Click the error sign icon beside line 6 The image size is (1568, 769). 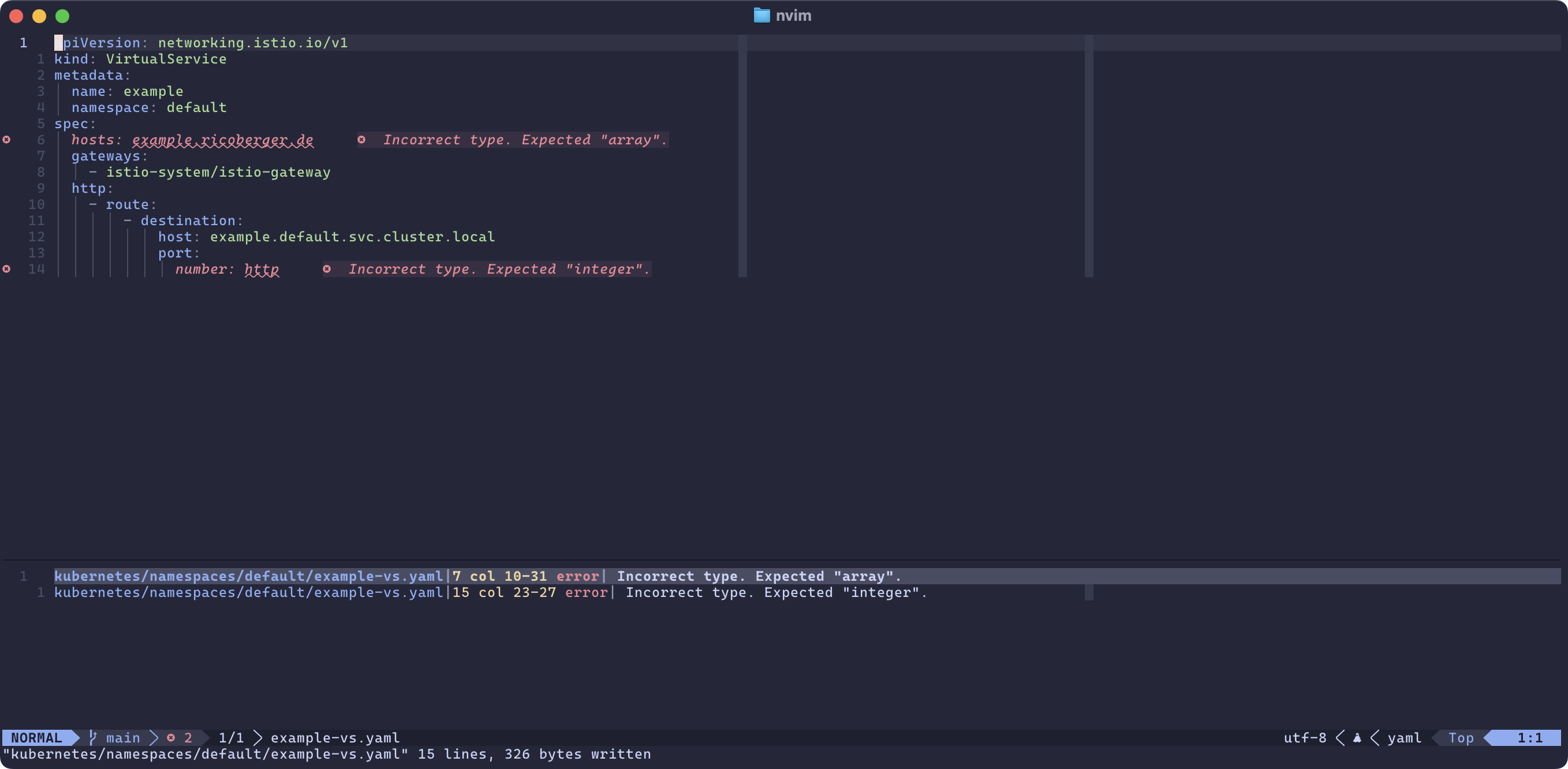(7, 140)
